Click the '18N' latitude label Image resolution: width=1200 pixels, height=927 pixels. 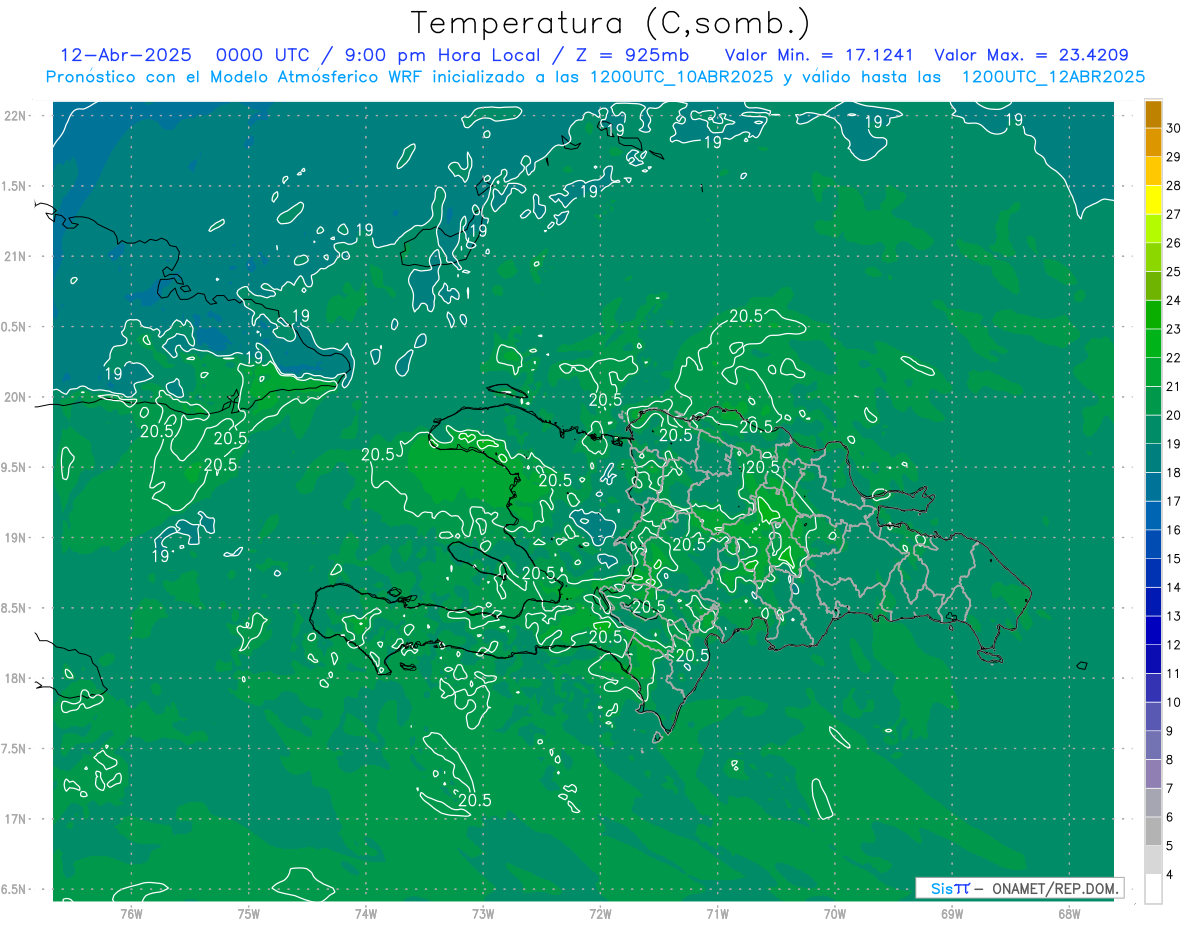17,679
